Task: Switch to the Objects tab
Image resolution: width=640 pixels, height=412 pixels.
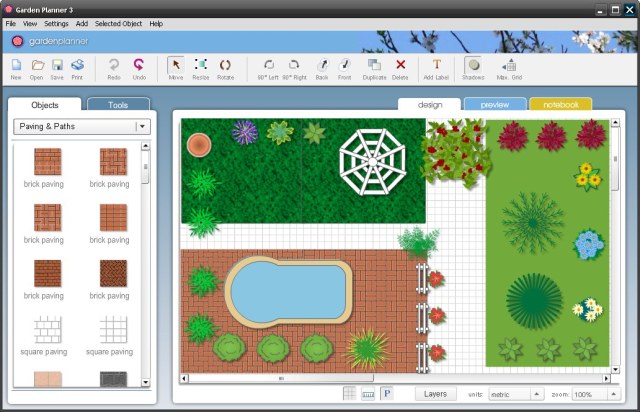Action: point(45,105)
